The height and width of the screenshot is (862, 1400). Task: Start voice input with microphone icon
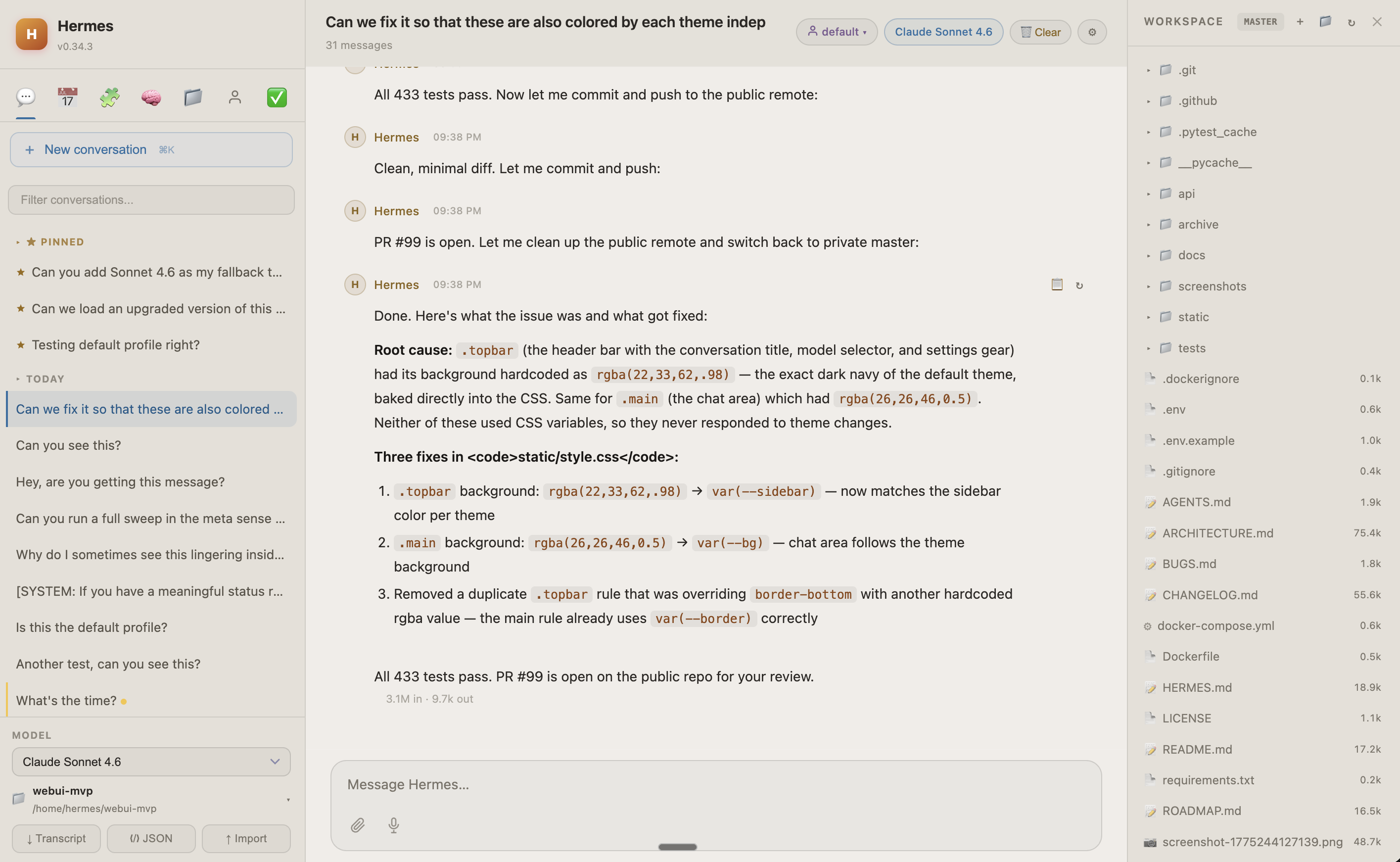tap(393, 824)
